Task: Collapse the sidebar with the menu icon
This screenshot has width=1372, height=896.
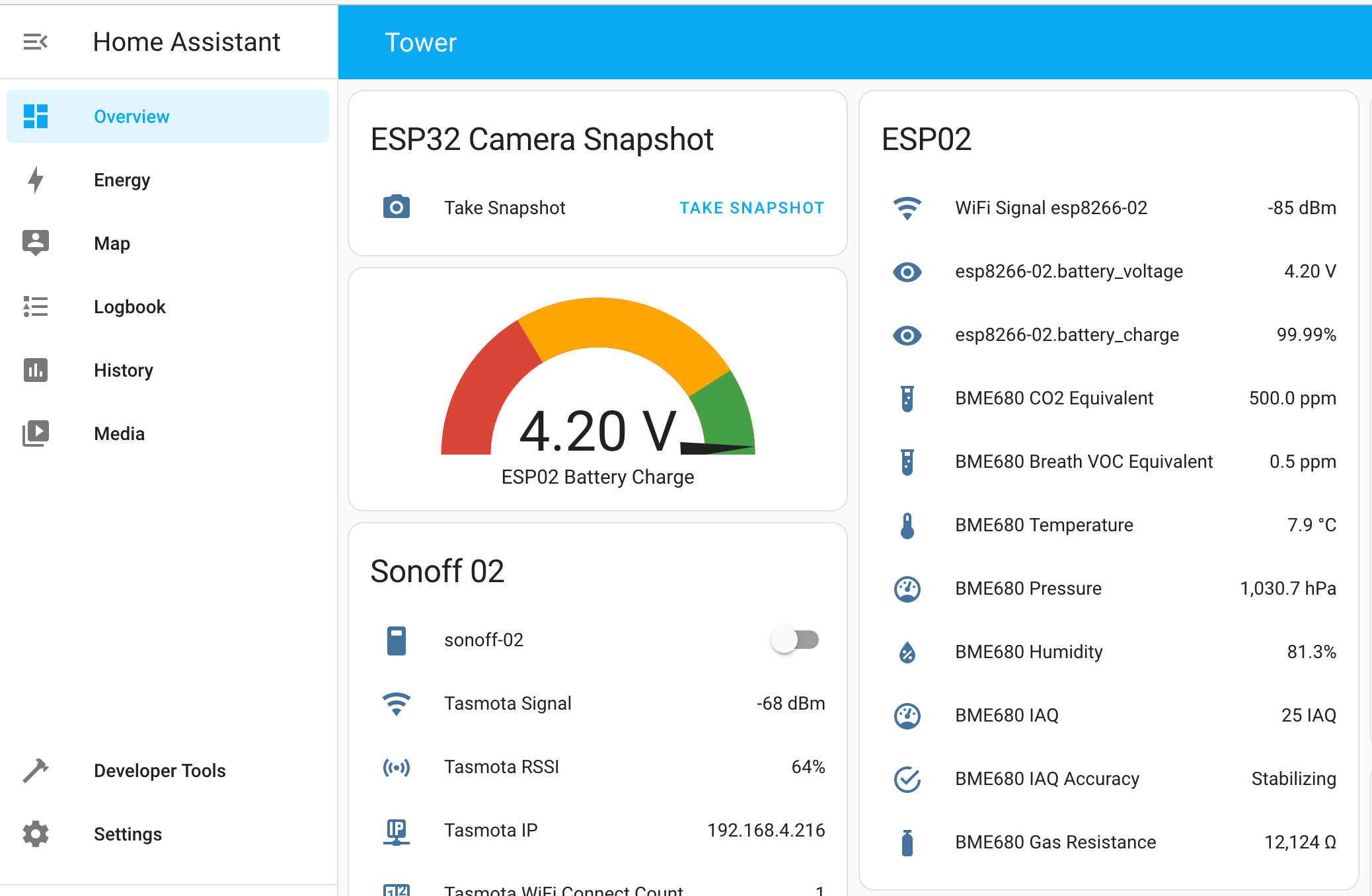Action: 36,42
